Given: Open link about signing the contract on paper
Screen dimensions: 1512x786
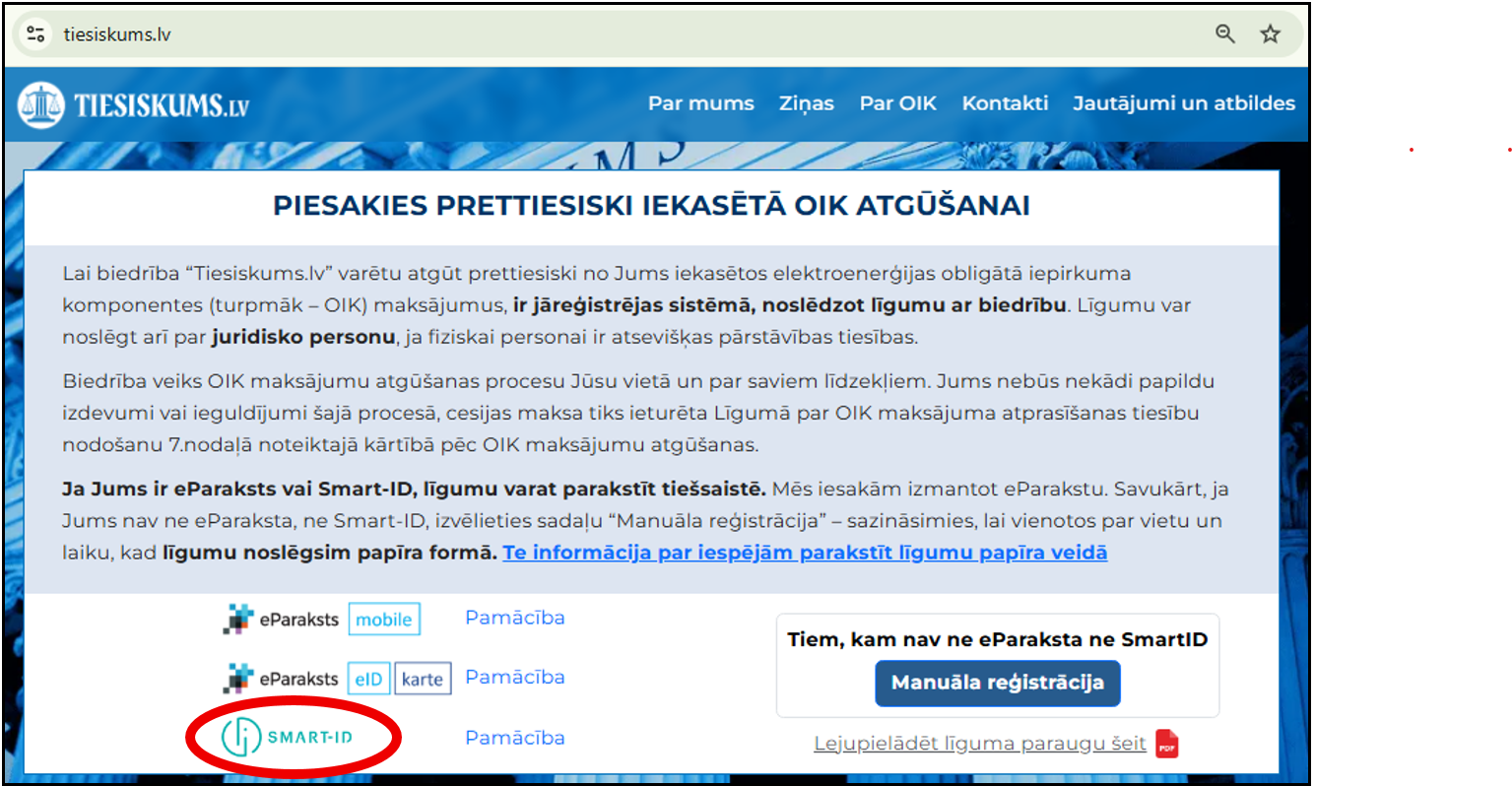Looking at the screenshot, I should tap(804, 553).
